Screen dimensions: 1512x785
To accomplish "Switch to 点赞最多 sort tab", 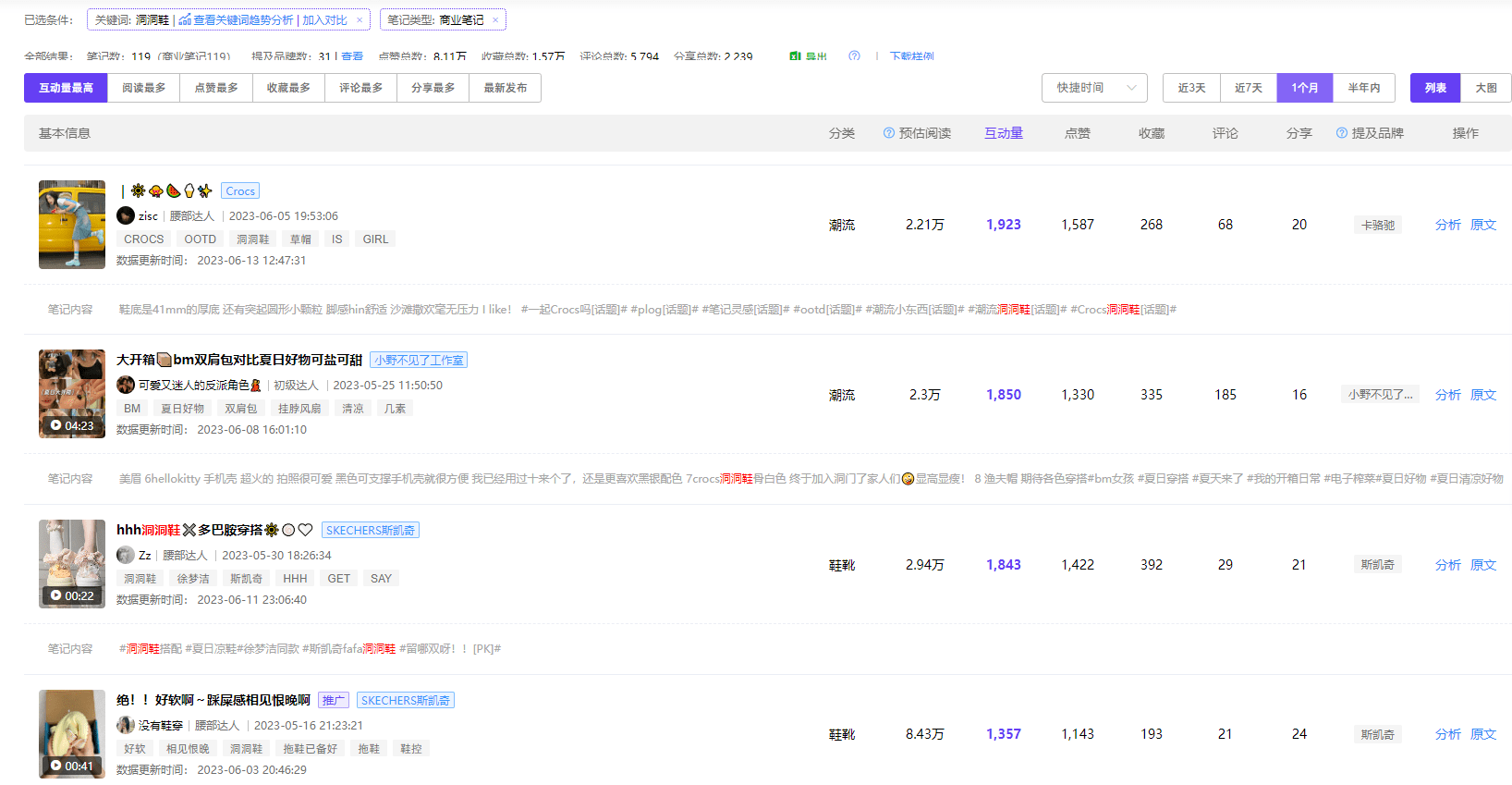I will [216, 88].
